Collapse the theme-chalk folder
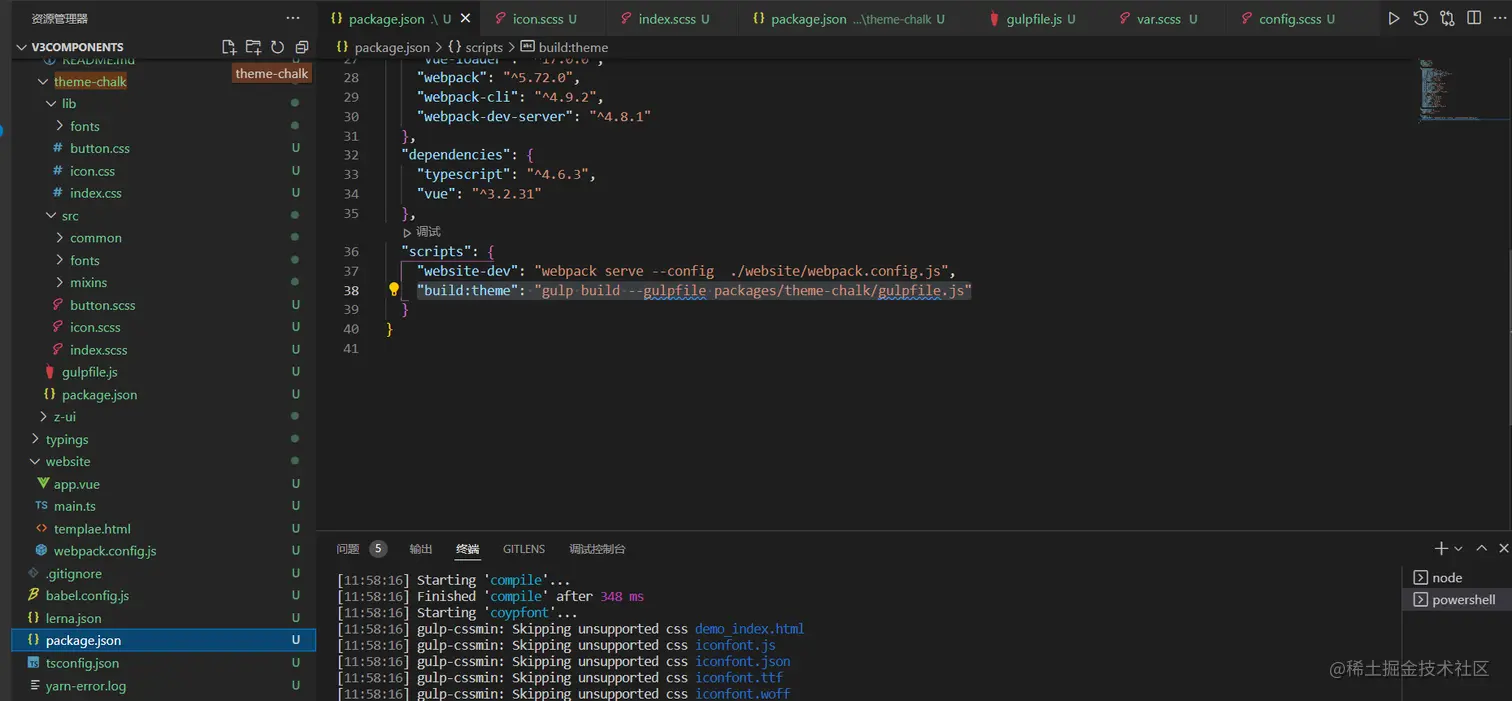The width and height of the screenshot is (1512, 701). click(x=43, y=82)
